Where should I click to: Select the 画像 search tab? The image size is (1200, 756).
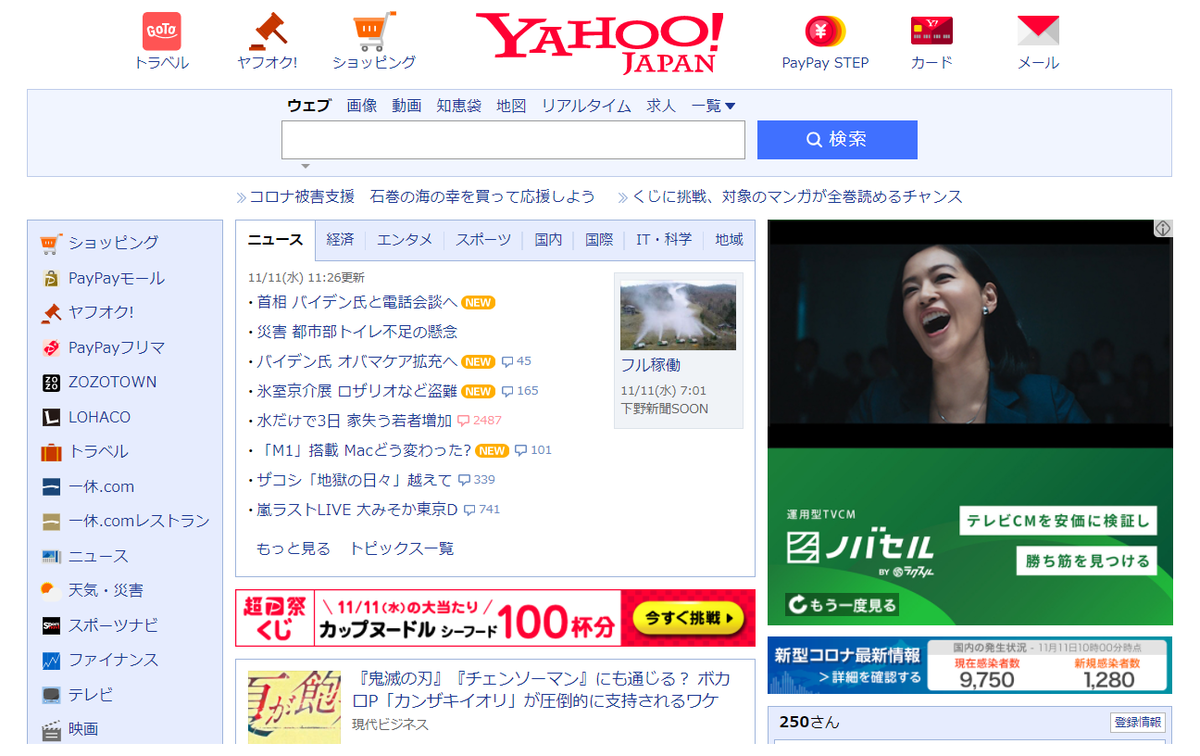(x=362, y=105)
